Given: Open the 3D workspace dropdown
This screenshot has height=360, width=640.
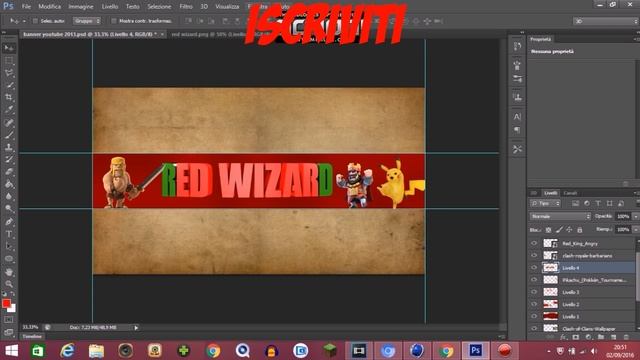Looking at the screenshot, I should pyautogui.click(x=606, y=21).
